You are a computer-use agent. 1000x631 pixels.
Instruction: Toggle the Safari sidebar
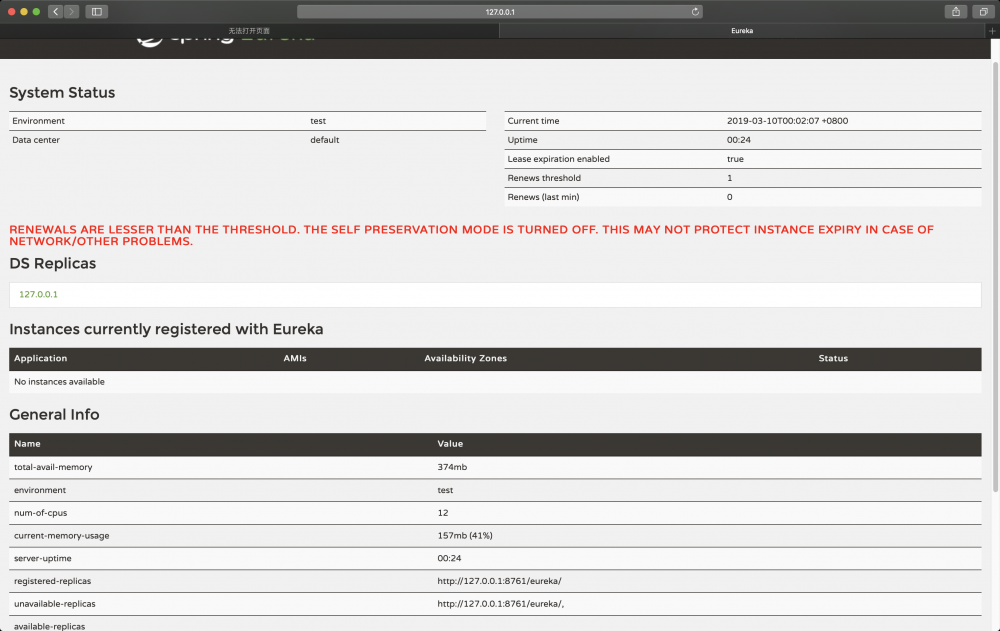97,11
